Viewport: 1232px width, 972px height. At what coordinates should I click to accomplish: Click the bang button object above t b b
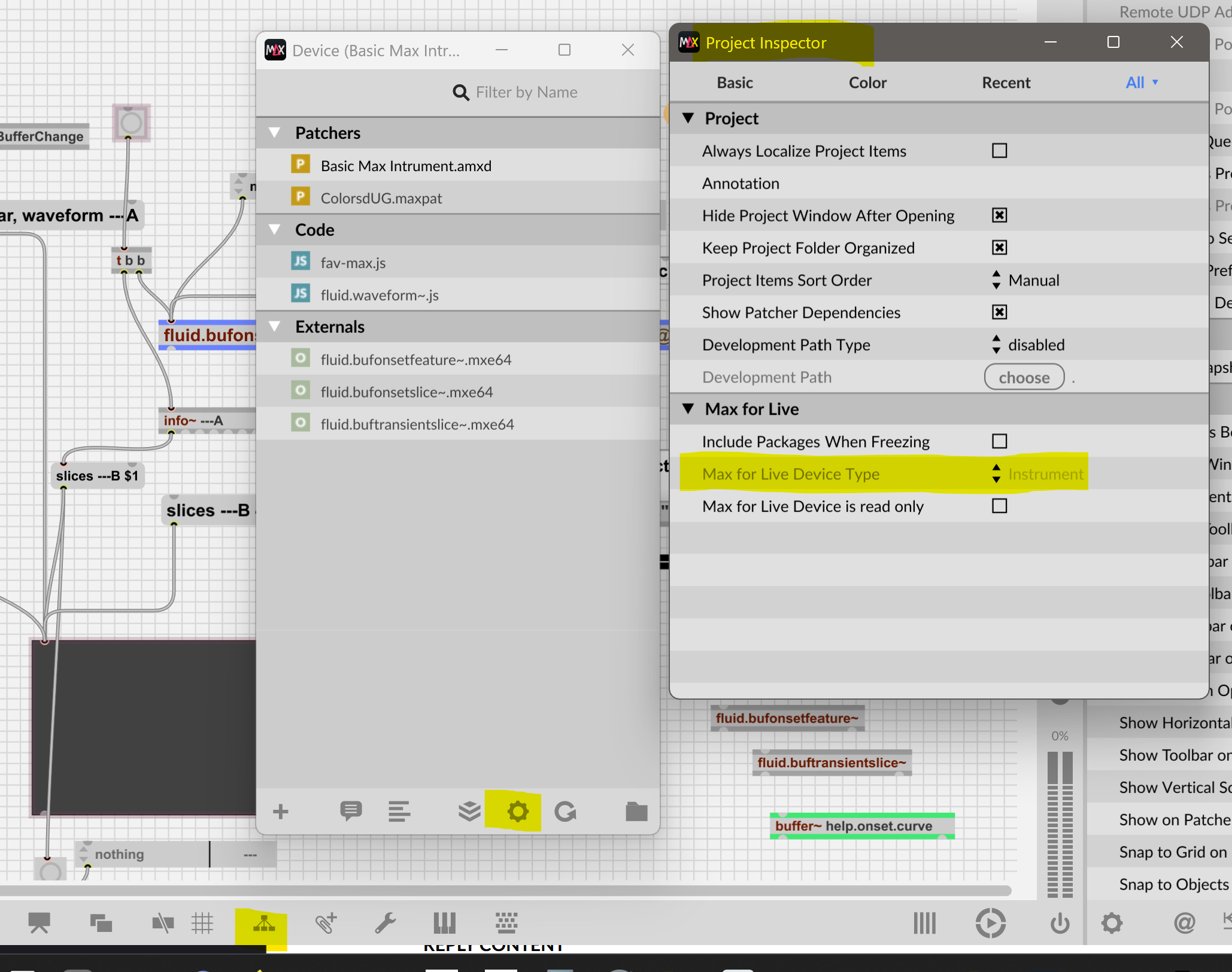tap(131, 123)
